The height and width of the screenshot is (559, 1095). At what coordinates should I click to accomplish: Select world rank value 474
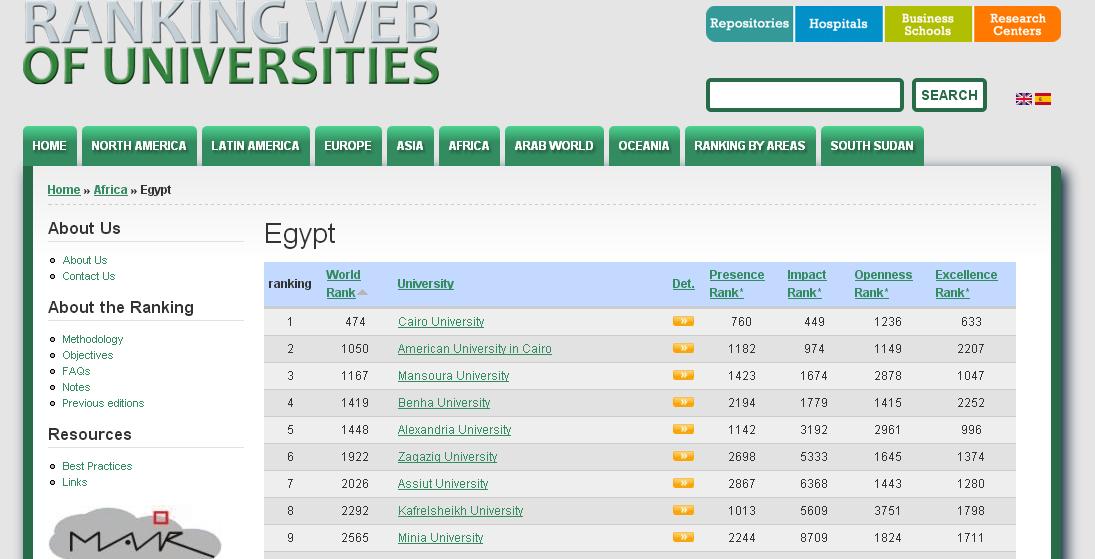pyautogui.click(x=355, y=322)
